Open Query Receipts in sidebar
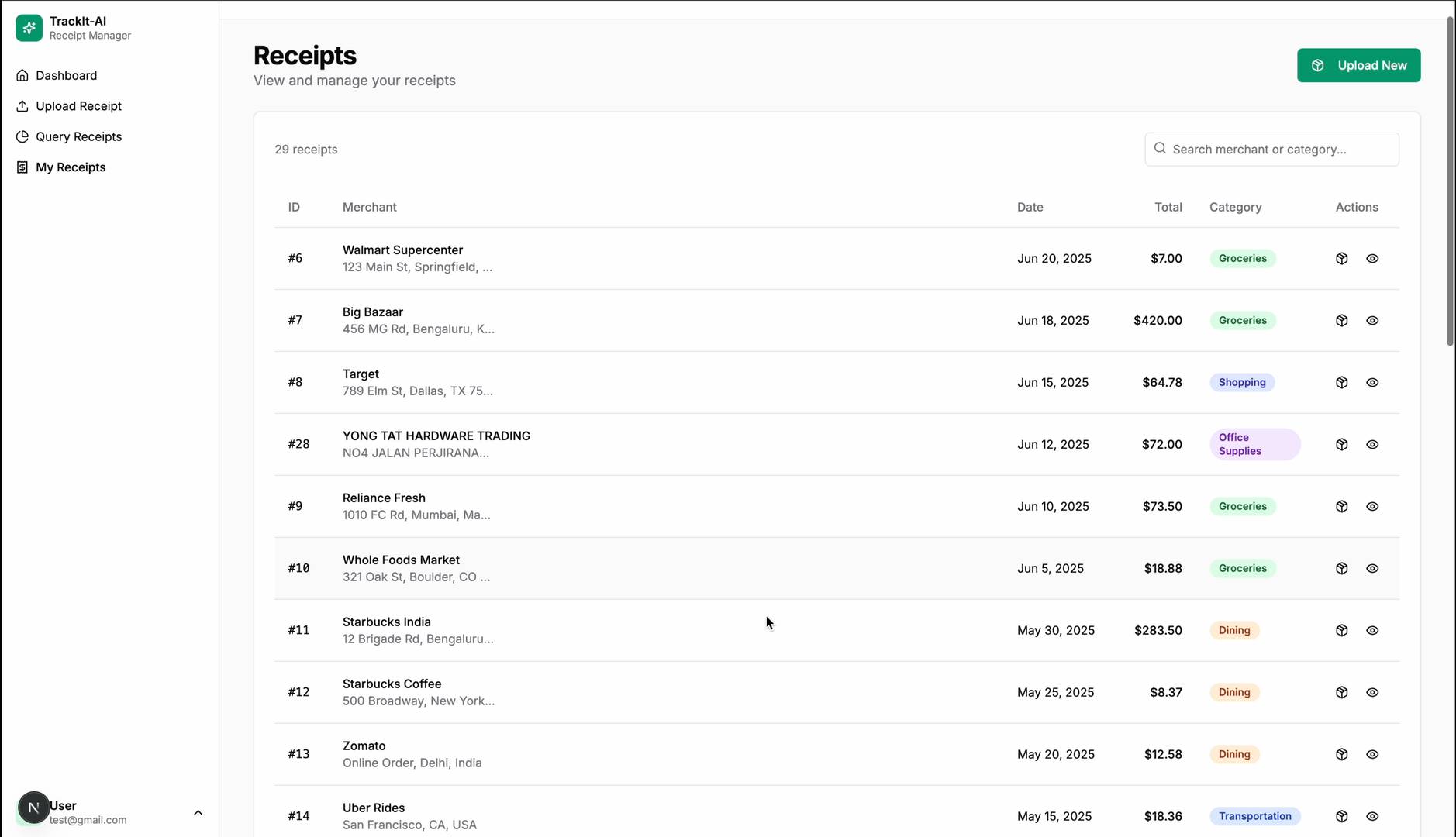This screenshot has width=1456, height=837. [78, 136]
